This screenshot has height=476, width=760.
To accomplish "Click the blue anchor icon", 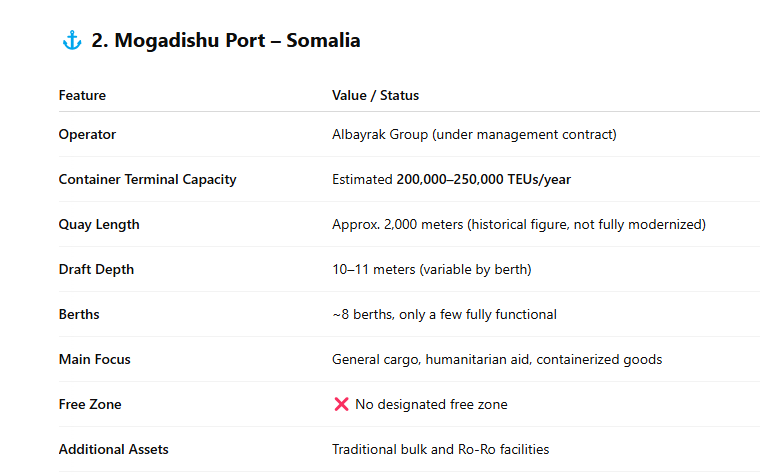I will pyautogui.click(x=72, y=40).
